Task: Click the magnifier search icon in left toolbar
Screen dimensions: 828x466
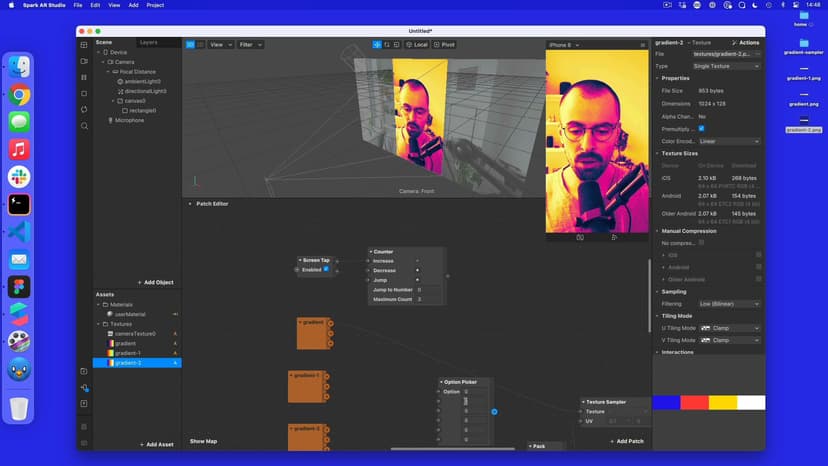Action: click(84, 126)
